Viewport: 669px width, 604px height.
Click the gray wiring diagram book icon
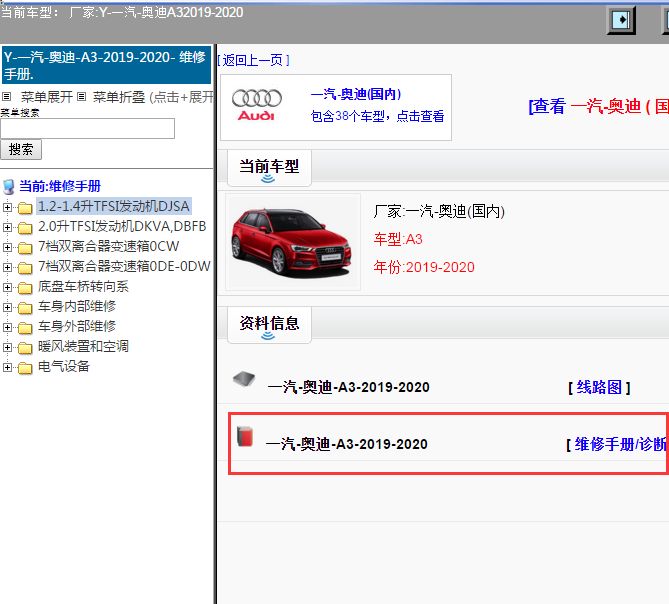[244, 379]
